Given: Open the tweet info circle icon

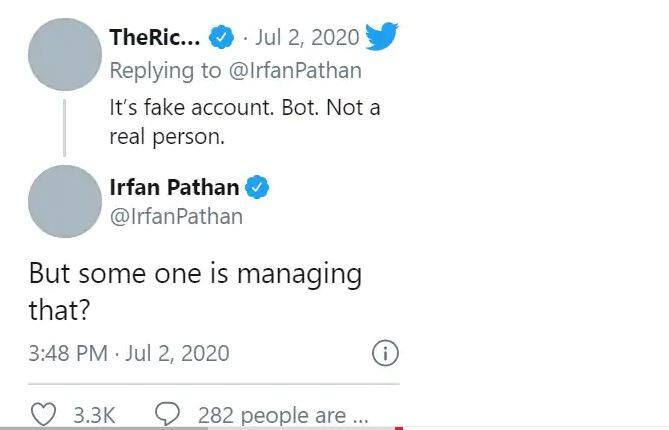Looking at the screenshot, I should pyautogui.click(x=385, y=353).
